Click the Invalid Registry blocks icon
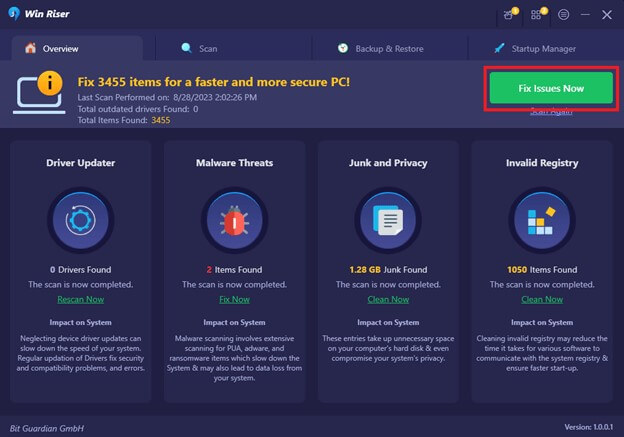 click(542, 220)
